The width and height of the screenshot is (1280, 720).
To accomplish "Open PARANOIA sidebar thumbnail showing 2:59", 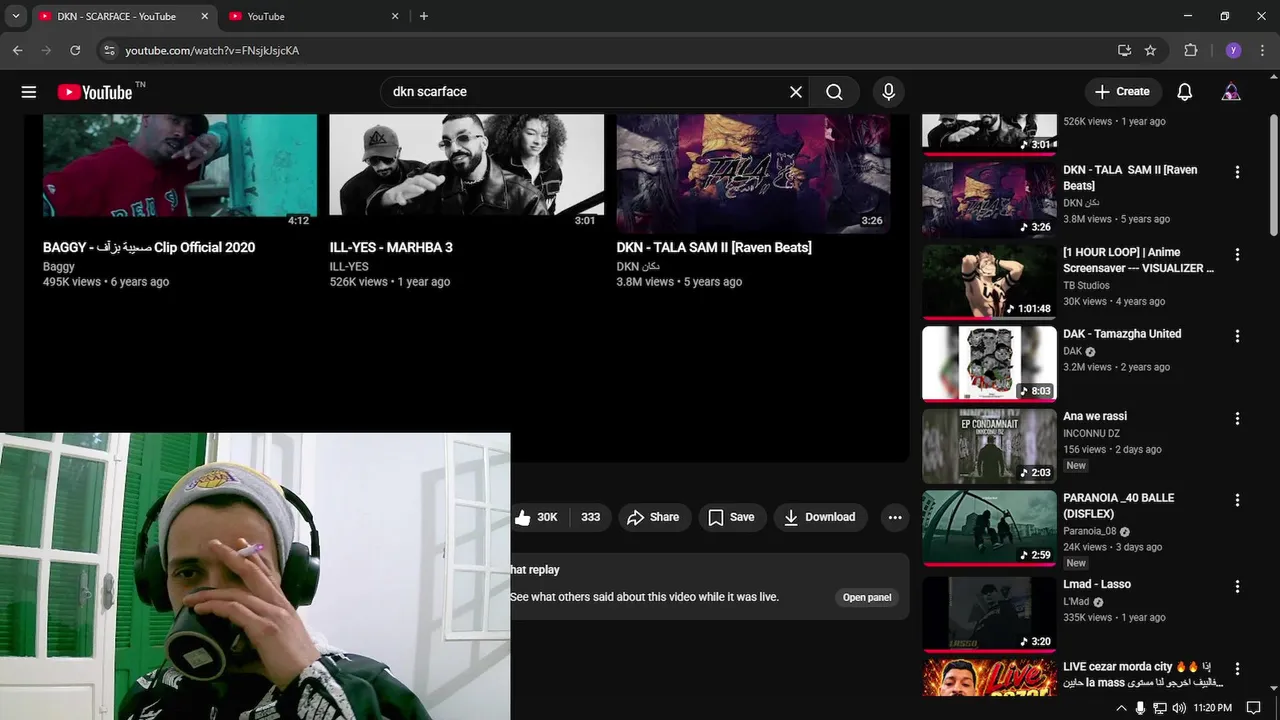I will (x=989, y=528).
